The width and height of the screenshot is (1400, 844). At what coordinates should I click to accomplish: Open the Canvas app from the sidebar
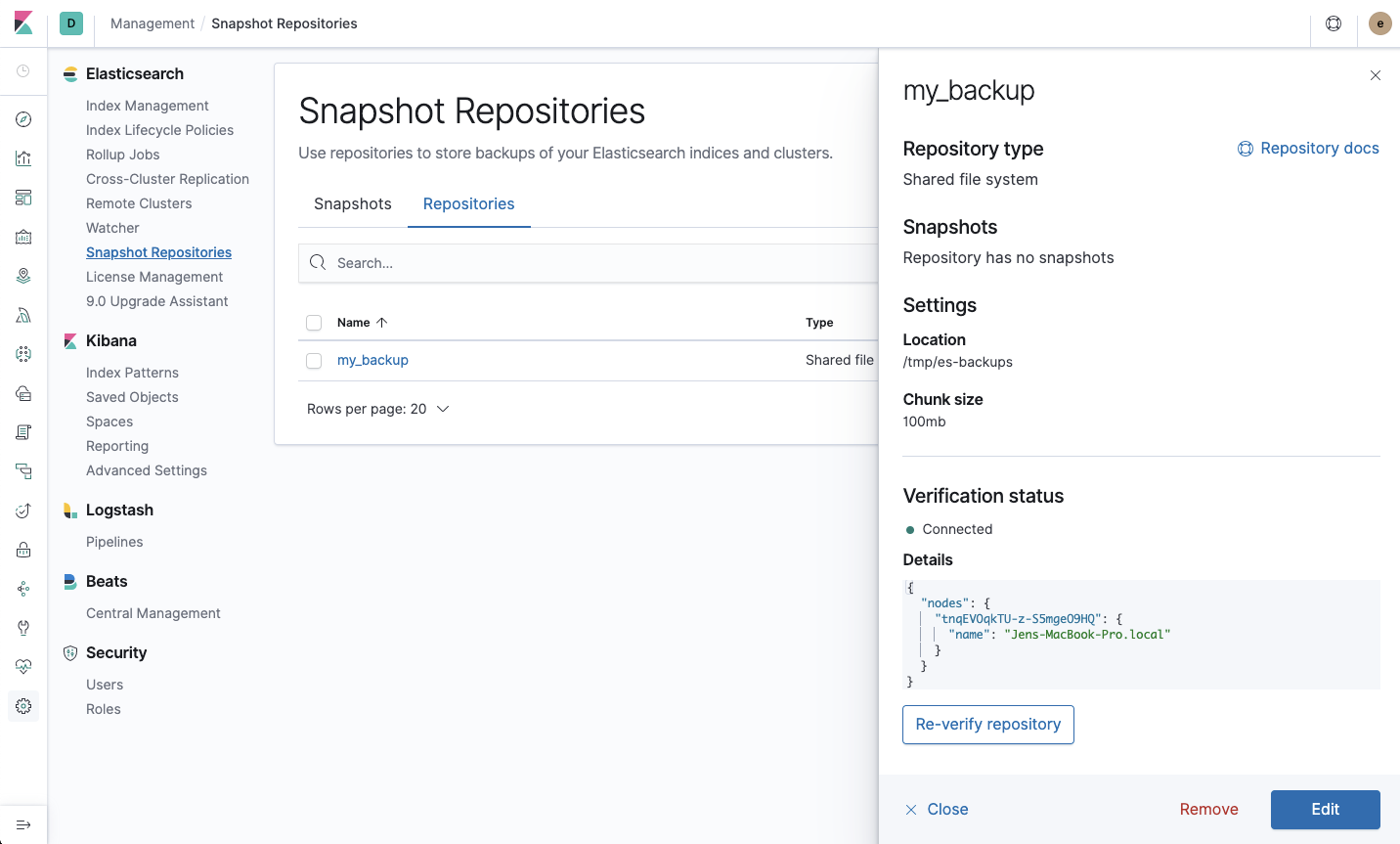[23, 236]
